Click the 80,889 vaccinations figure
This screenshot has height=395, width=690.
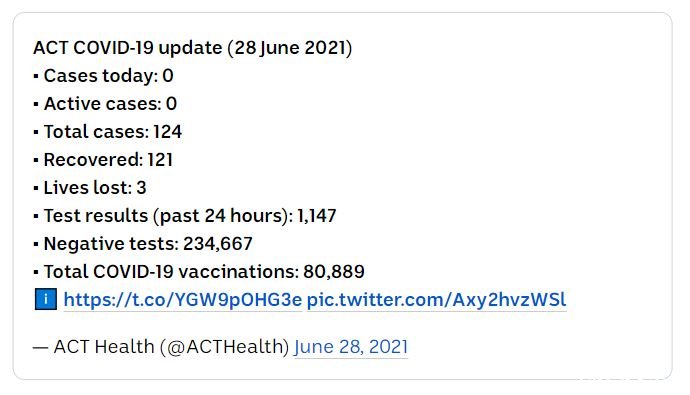334,272
